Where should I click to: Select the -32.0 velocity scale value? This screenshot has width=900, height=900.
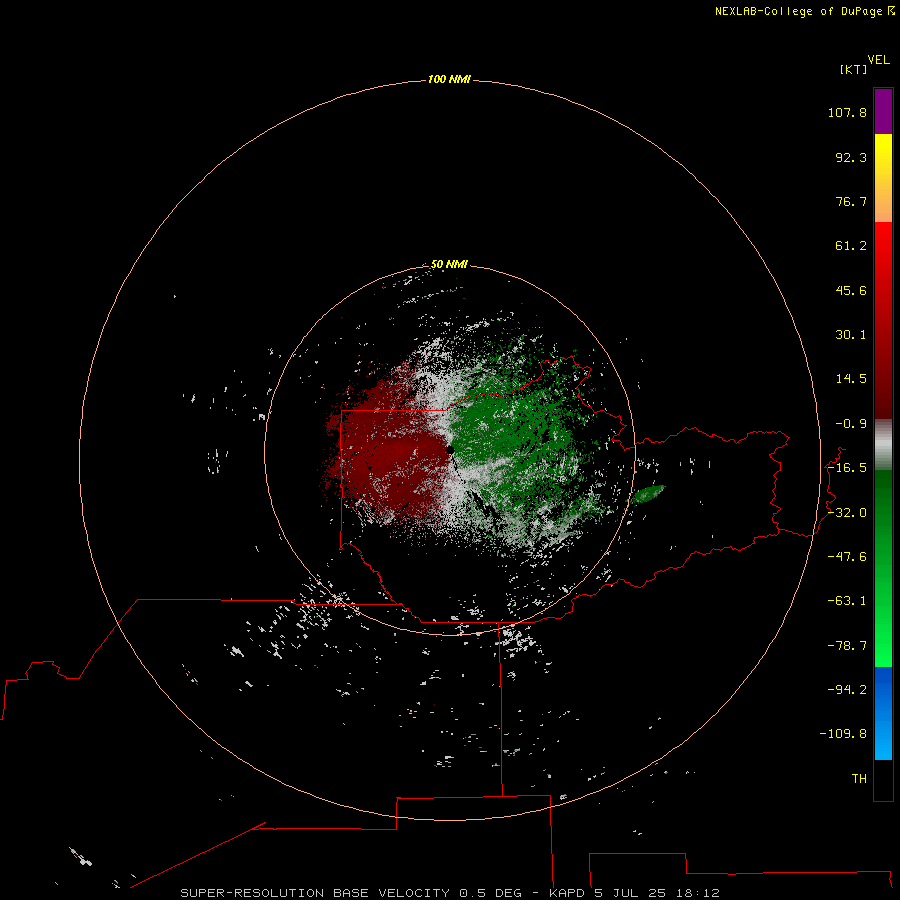[x=847, y=513]
